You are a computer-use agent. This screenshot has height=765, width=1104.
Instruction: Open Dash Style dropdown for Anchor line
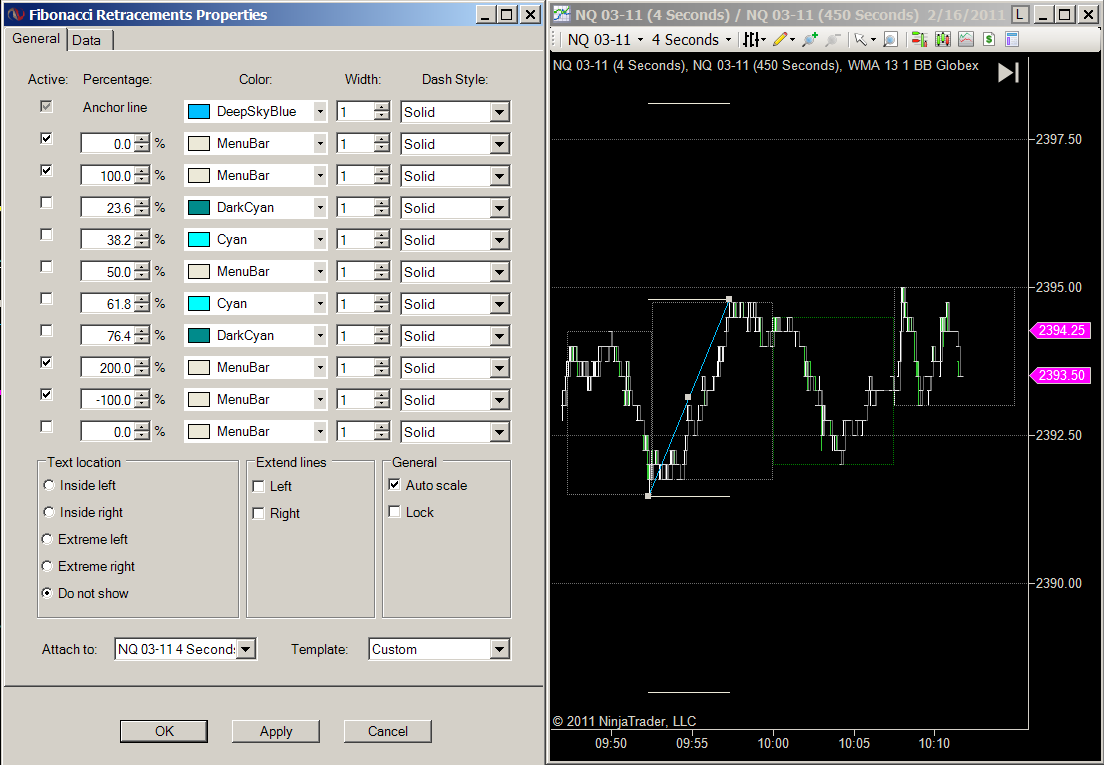(x=500, y=112)
